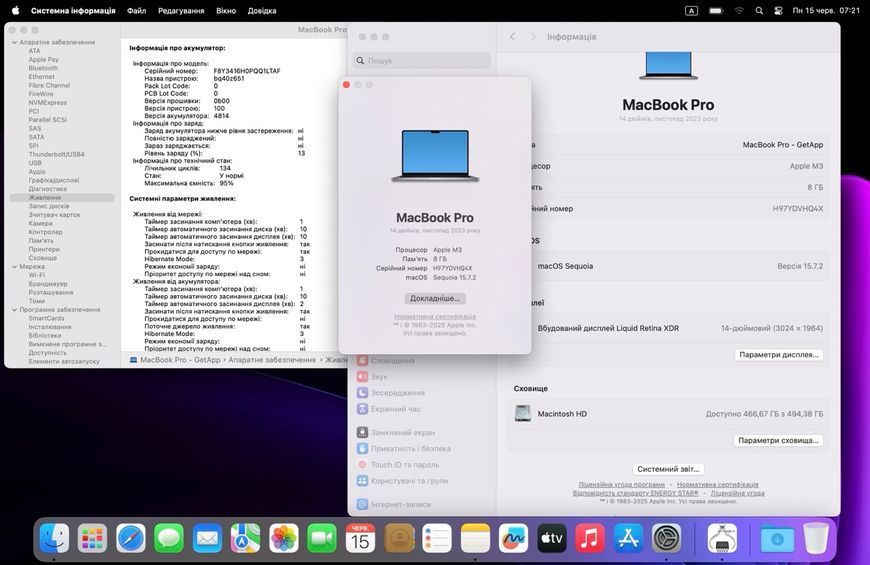Click the keyboard input source indicator

(x=691, y=11)
